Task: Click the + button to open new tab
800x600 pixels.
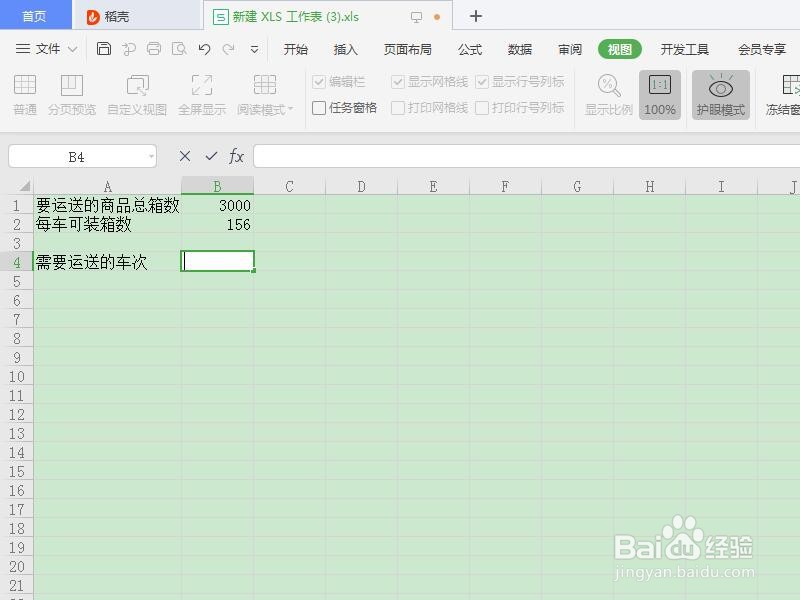Action: pos(476,16)
